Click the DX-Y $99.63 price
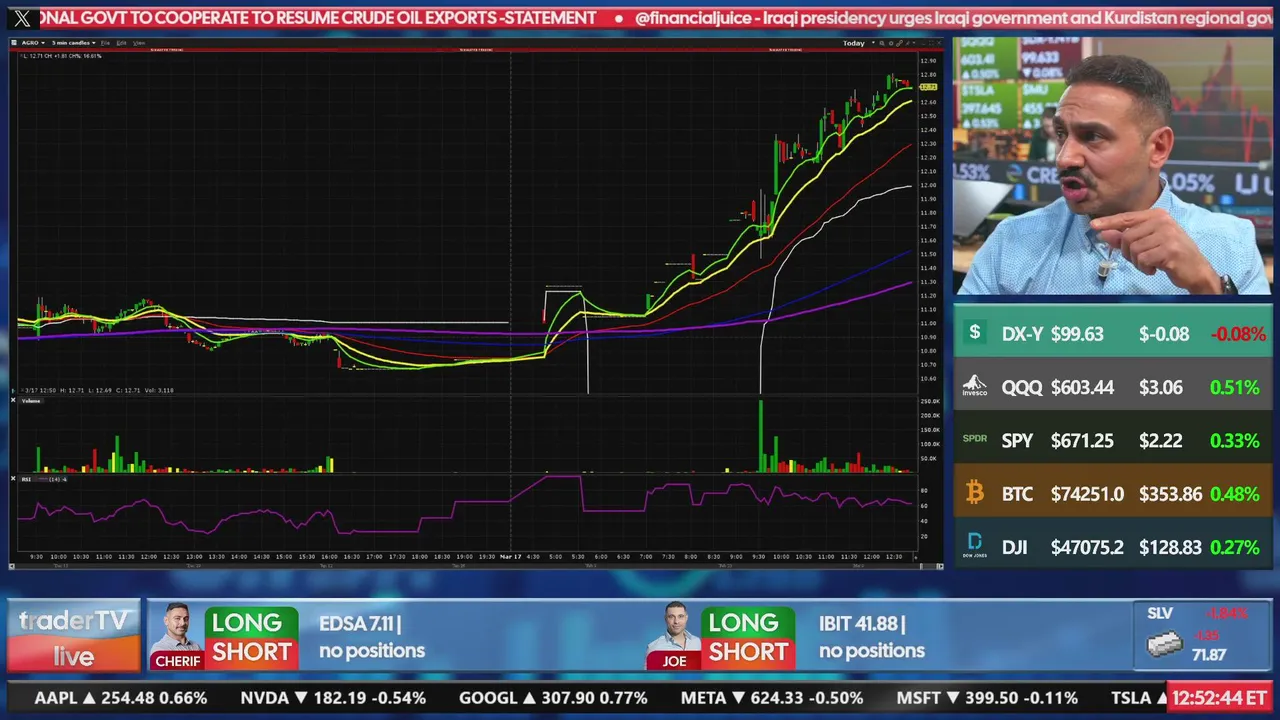Image resolution: width=1280 pixels, height=720 pixels. [x=1077, y=334]
